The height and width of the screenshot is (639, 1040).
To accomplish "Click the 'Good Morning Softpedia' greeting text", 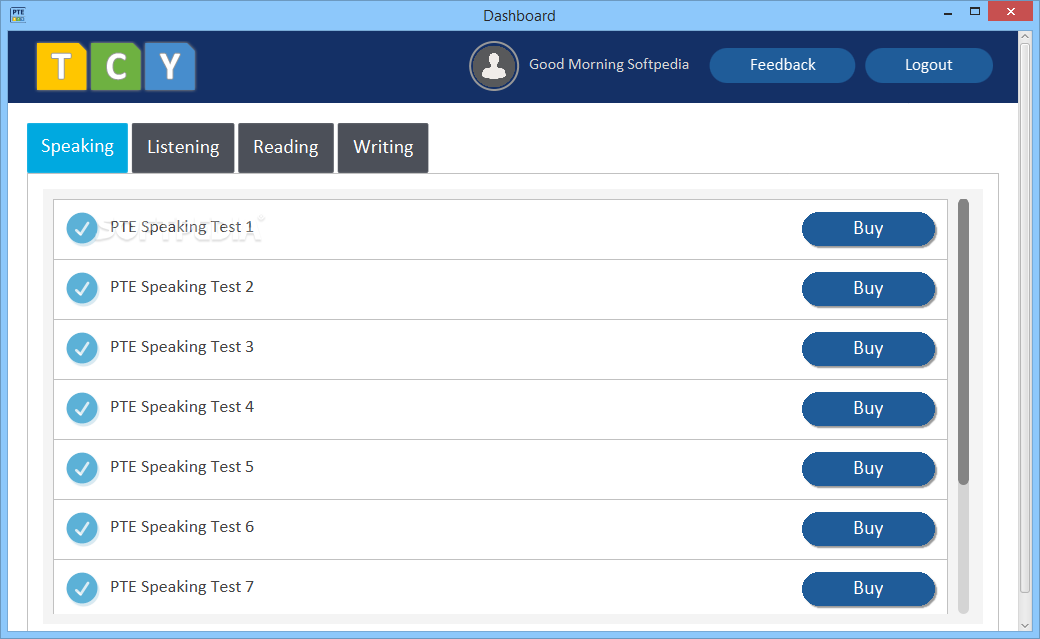I will (x=609, y=64).
